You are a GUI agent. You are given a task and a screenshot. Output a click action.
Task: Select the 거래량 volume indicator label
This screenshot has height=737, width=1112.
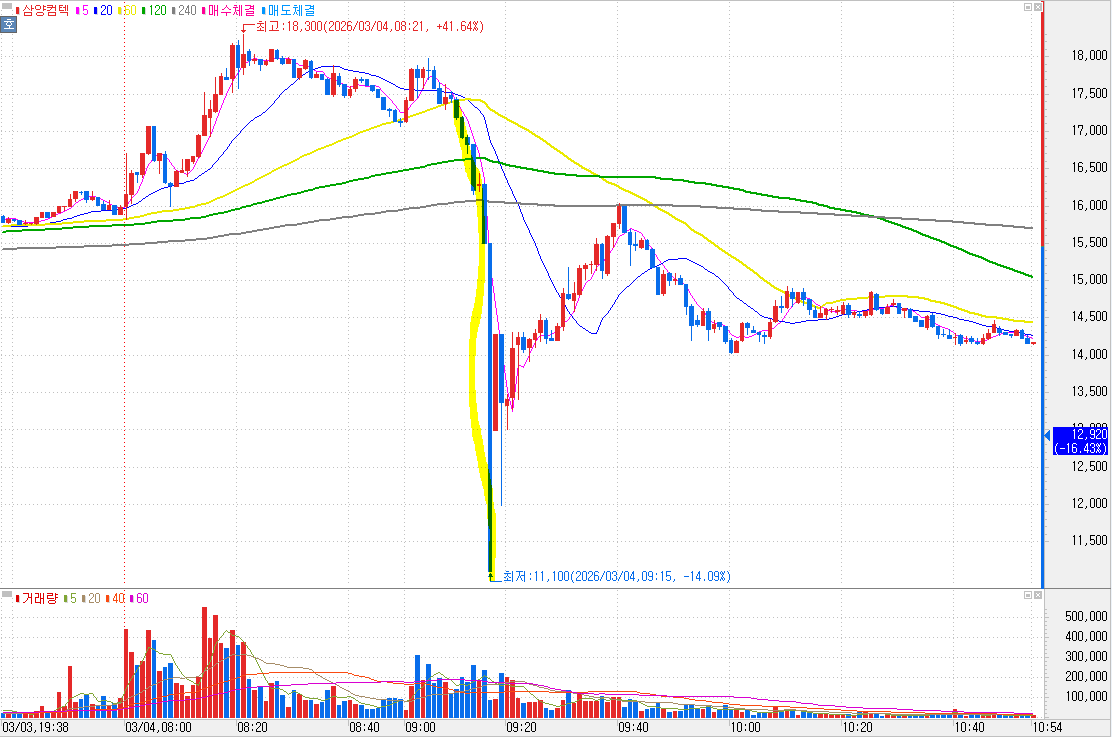click(38, 598)
